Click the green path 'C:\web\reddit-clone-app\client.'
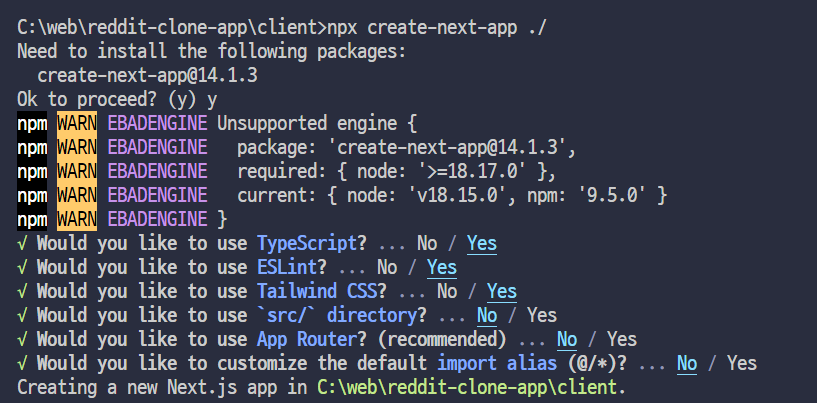This screenshot has width=817, height=403. [471, 387]
